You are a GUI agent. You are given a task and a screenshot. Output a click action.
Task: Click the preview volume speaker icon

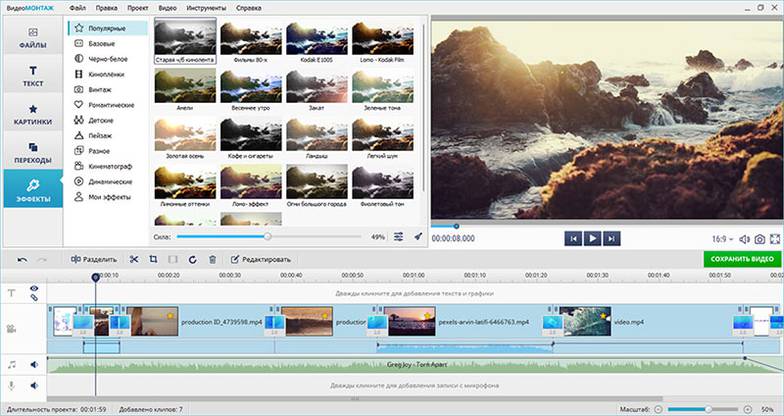[744, 239]
